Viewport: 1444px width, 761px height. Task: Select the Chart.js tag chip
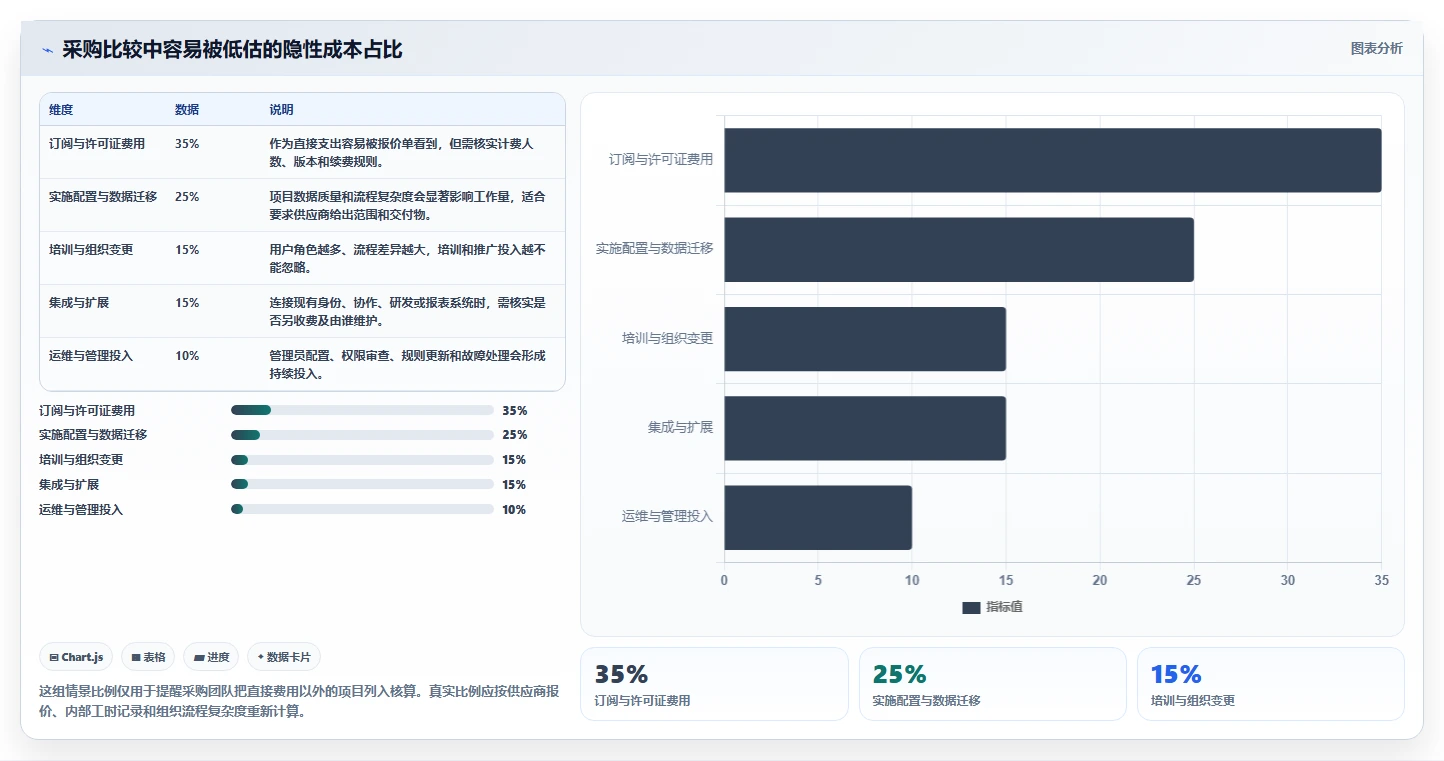[77, 657]
